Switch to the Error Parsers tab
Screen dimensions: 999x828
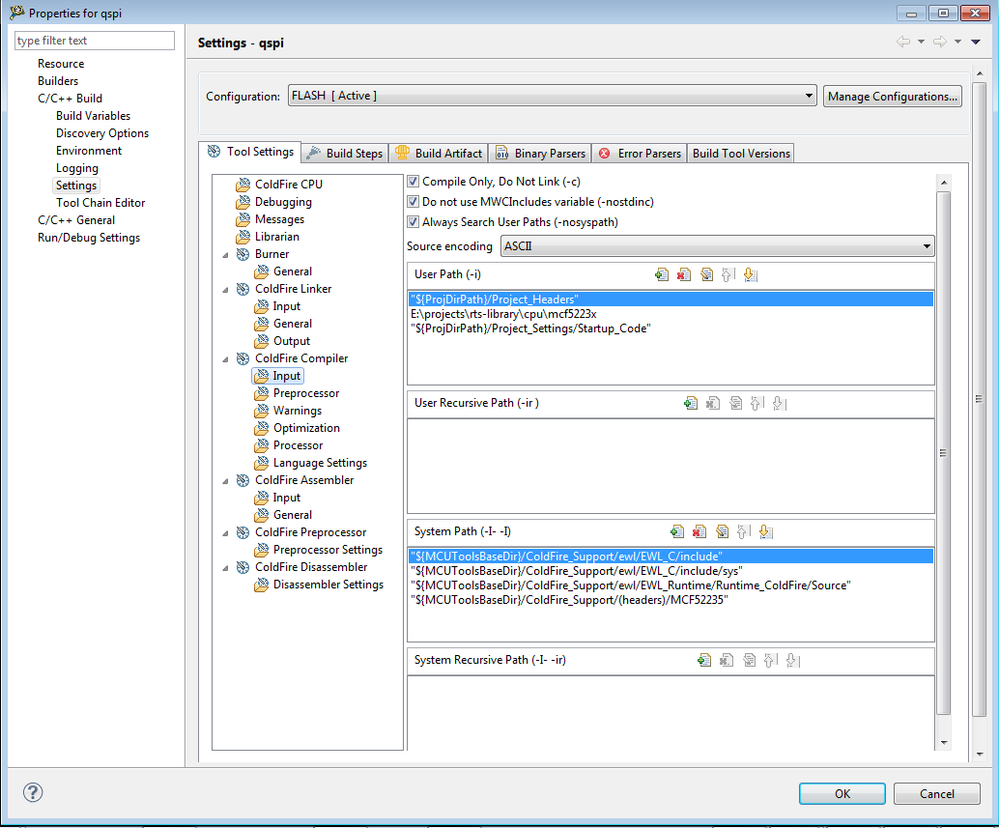[640, 153]
